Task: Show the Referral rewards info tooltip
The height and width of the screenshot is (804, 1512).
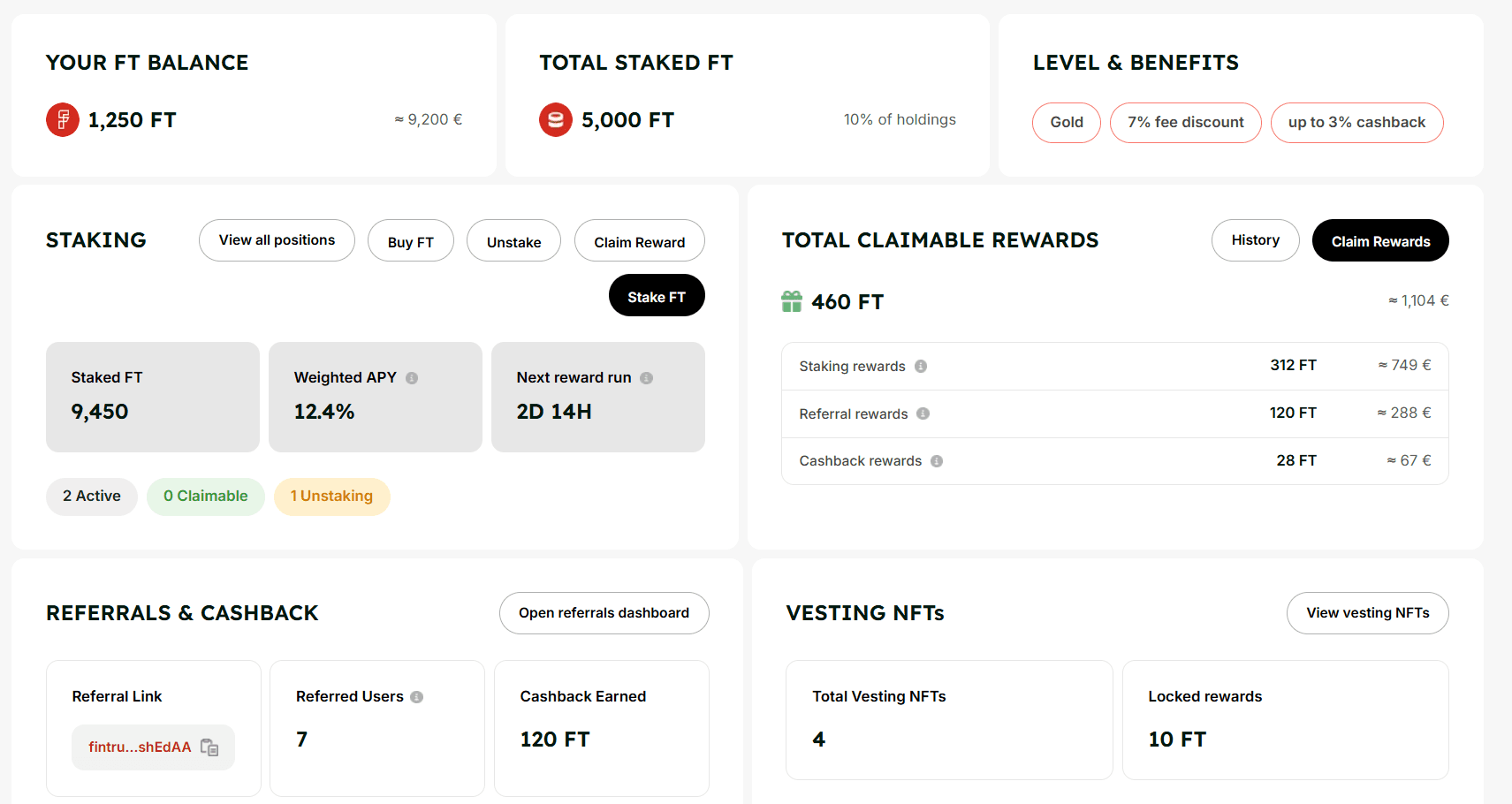Action: pos(923,413)
